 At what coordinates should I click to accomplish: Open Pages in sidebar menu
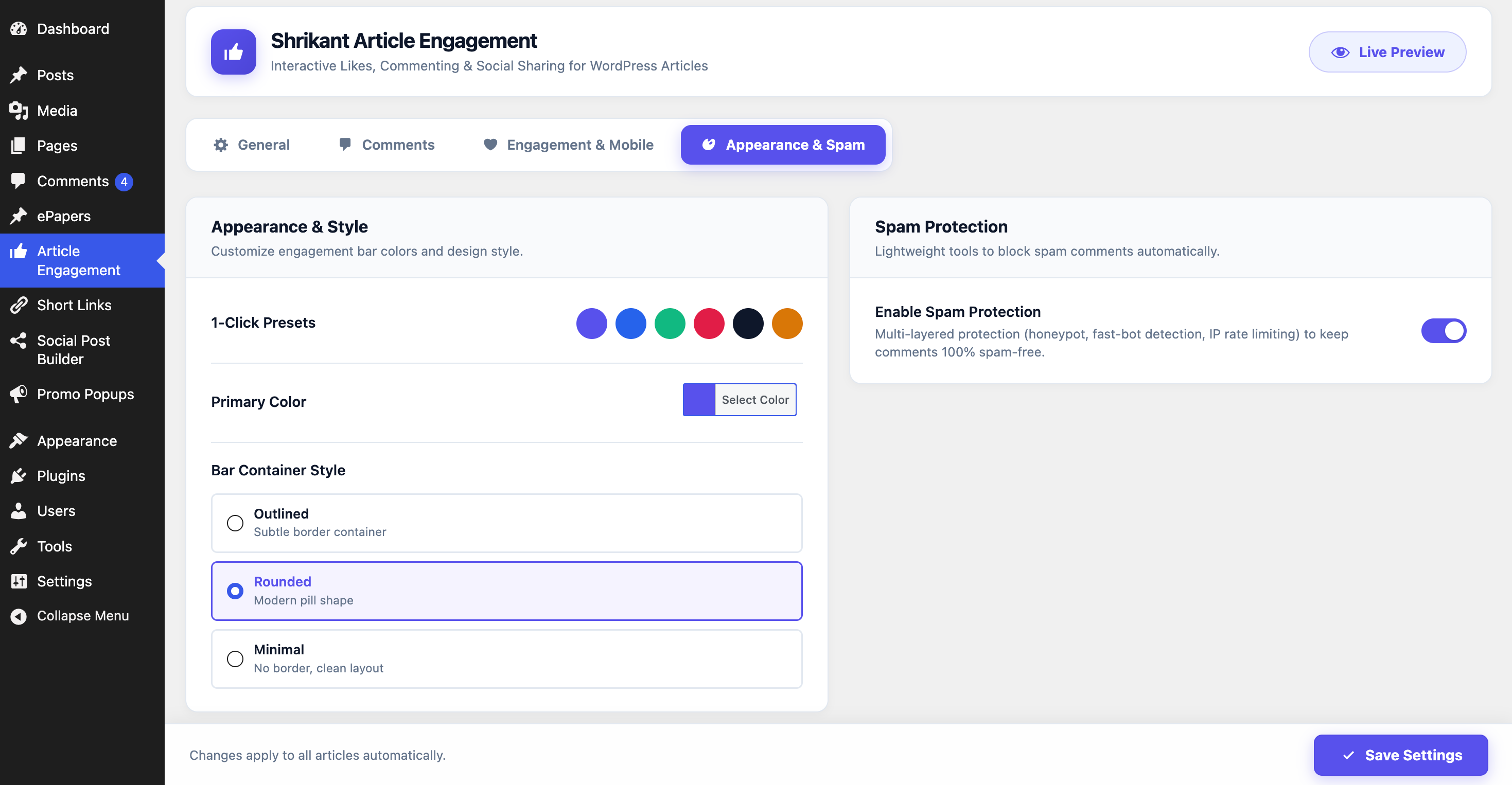point(82,146)
